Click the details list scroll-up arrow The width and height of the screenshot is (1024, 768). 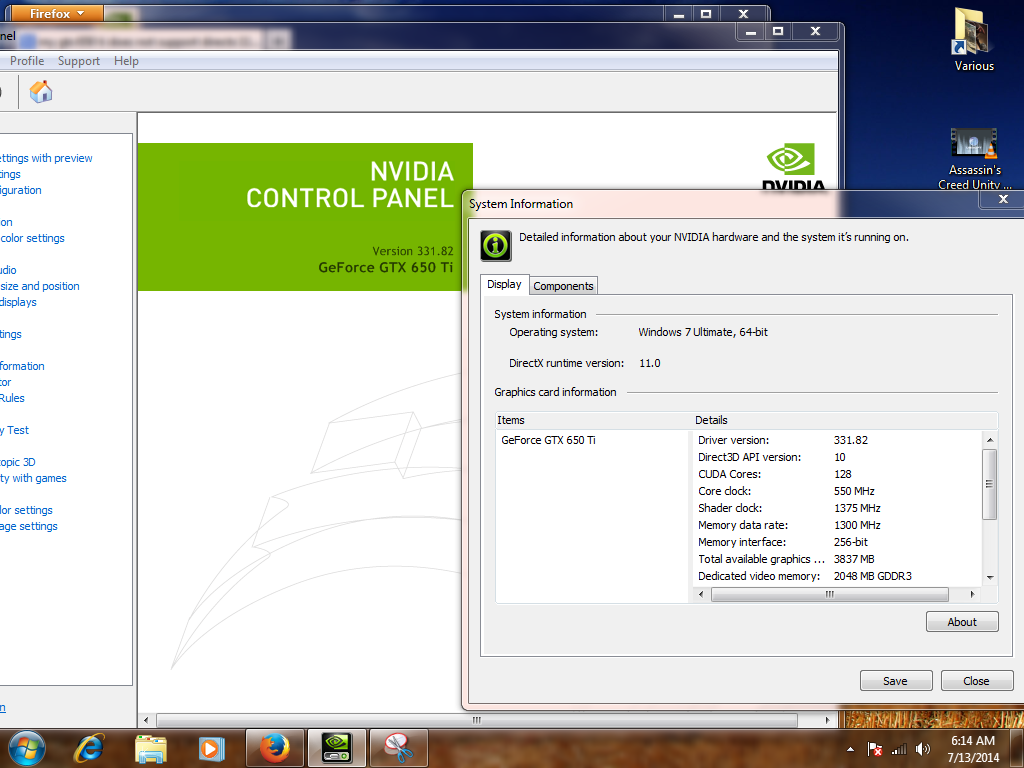click(x=990, y=440)
